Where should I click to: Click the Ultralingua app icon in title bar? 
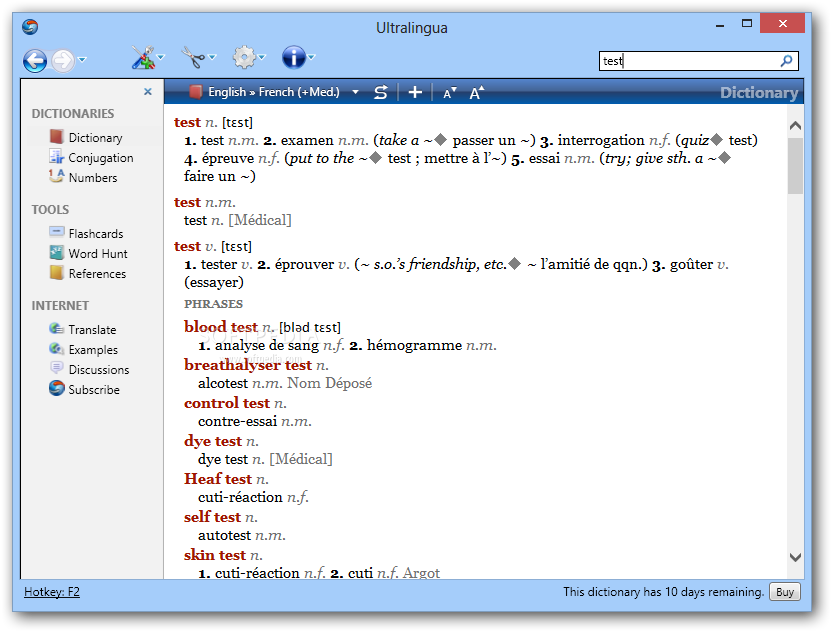pyautogui.click(x=30, y=27)
